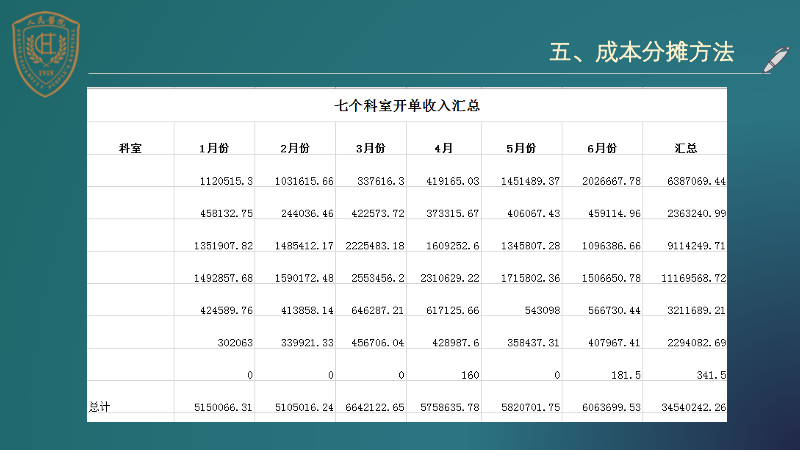Select cell value 1120515.3

tap(226, 181)
